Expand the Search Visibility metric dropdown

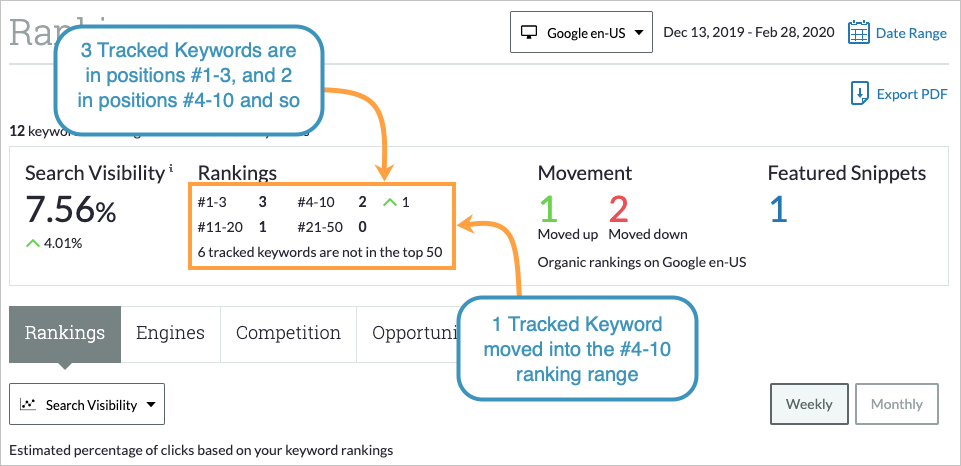86,405
